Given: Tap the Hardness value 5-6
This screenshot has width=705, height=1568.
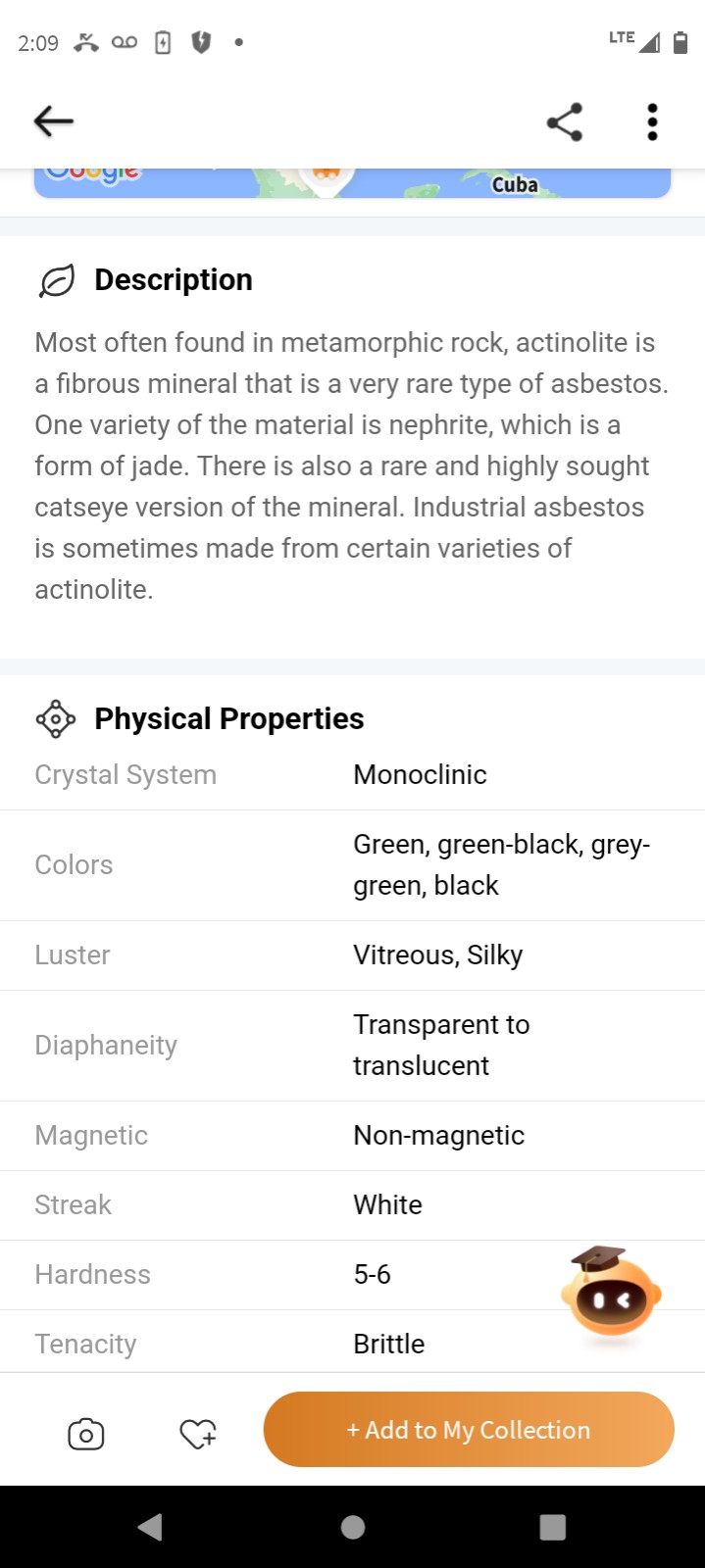Looking at the screenshot, I should [373, 1275].
